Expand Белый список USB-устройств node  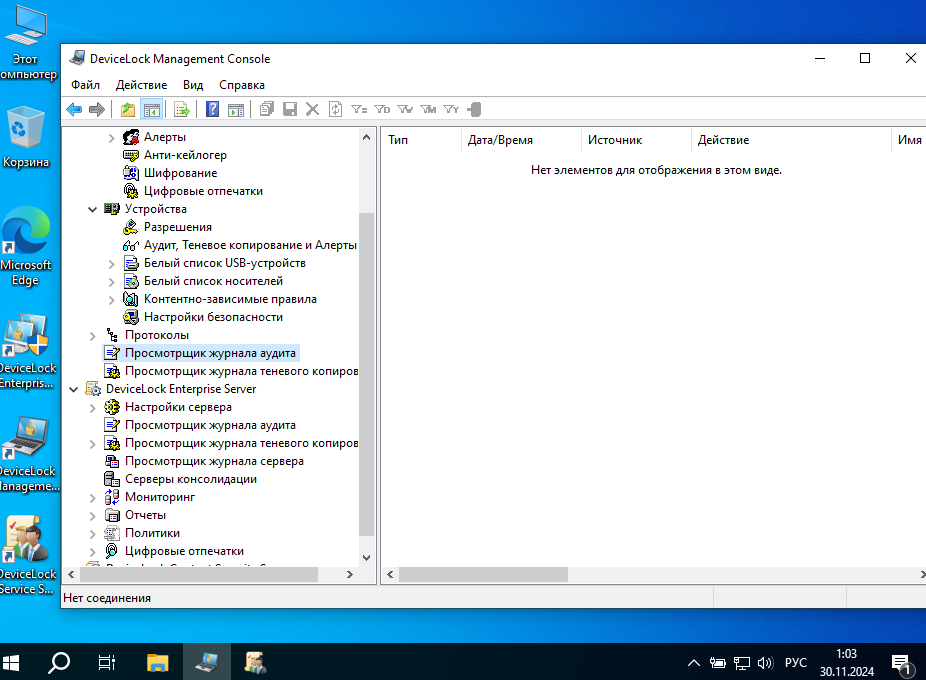pyautogui.click(x=112, y=263)
